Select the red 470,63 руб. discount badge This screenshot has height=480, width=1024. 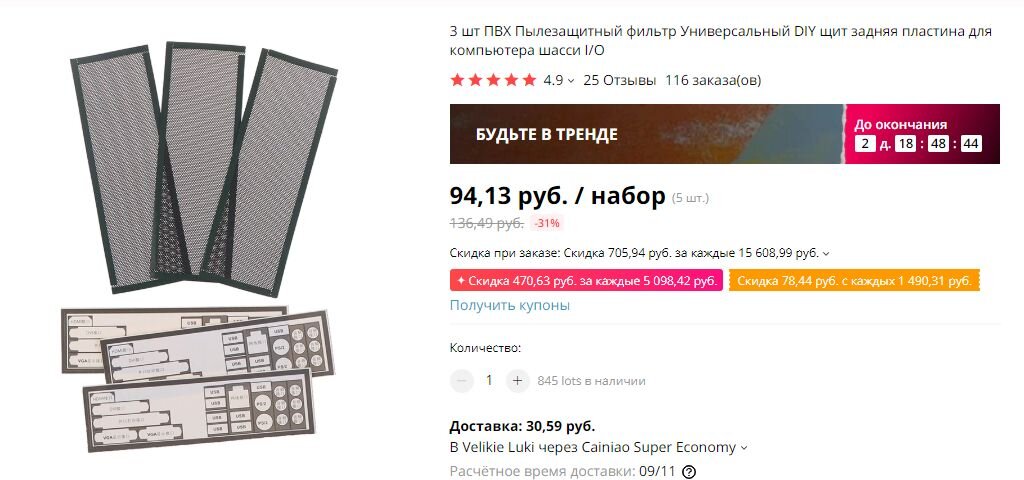[x=586, y=281]
